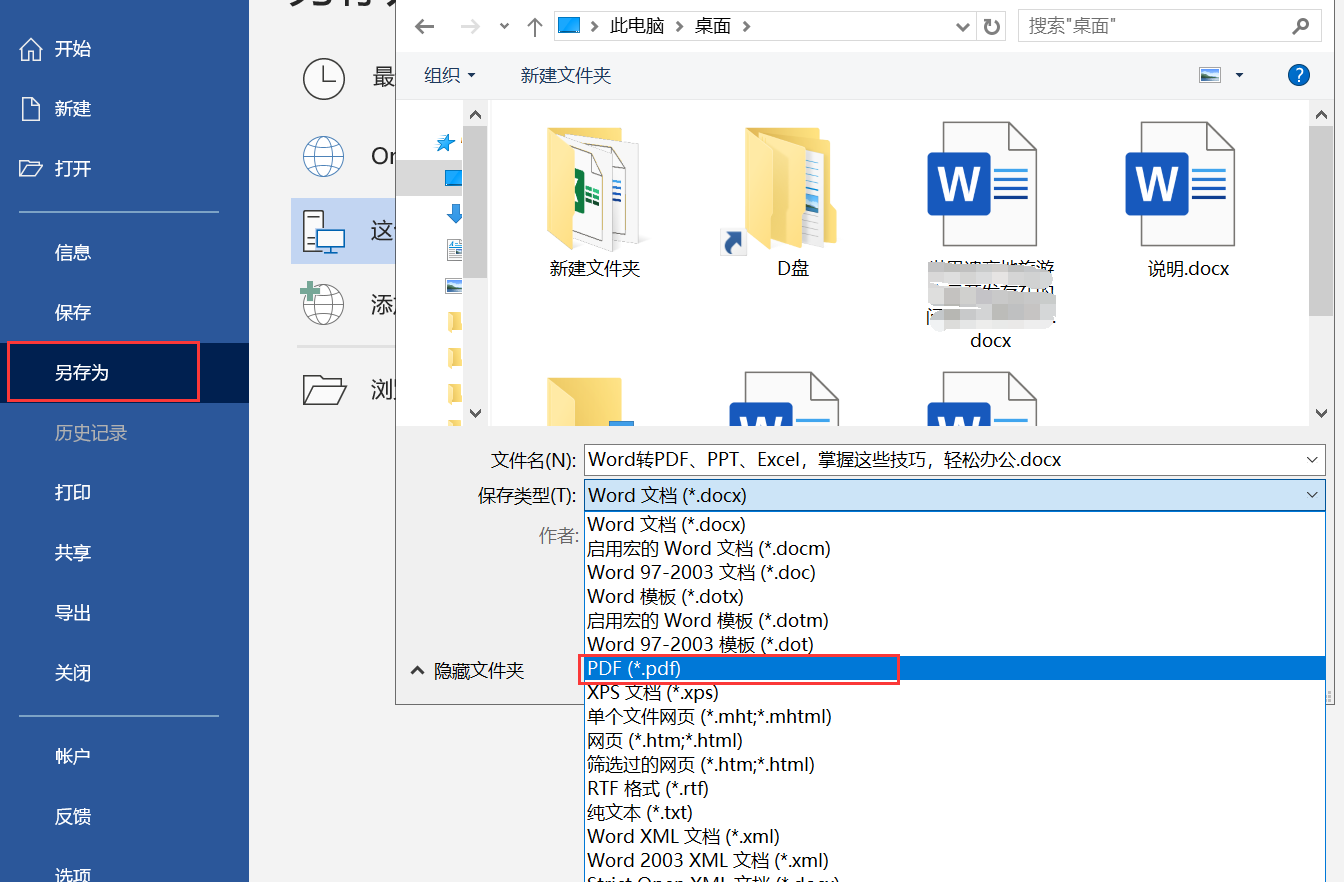Image resolution: width=1344 pixels, height=882 pixels.
Task: Choose Word XML 文档 (*.xml) type
Action: [x=954, y=836]
